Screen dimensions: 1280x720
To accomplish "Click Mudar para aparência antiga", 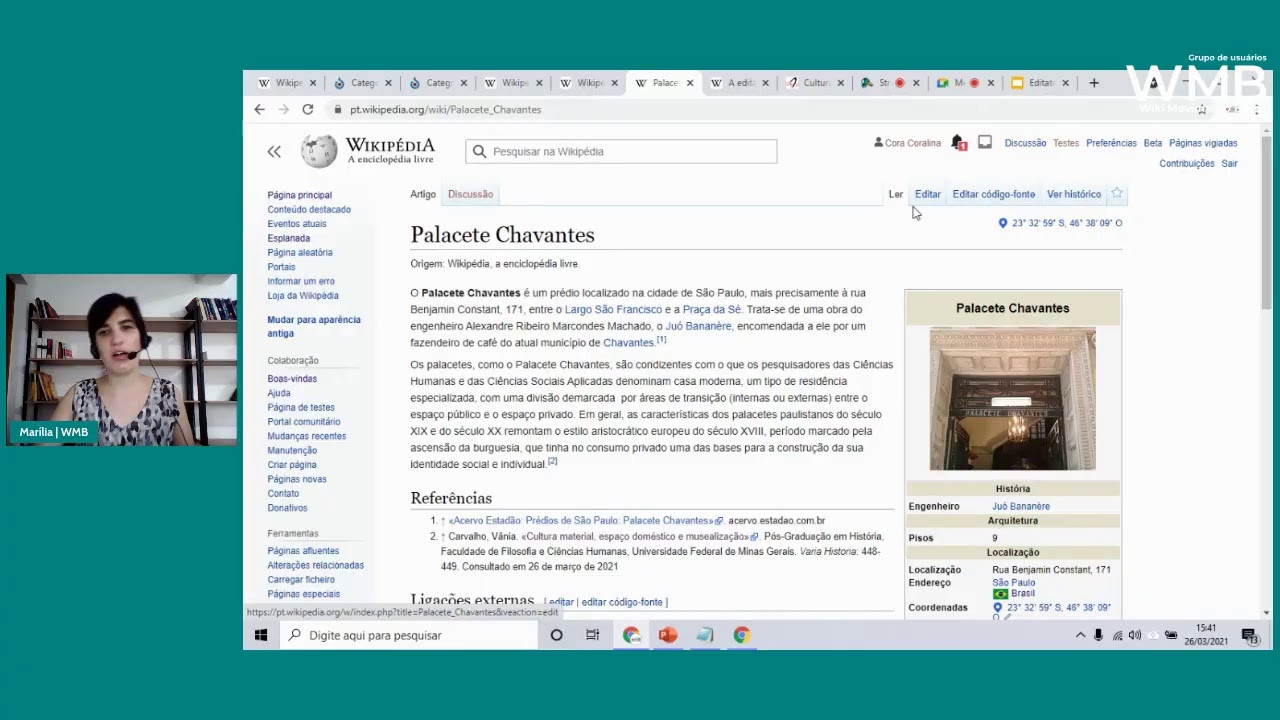I will pyautogui.click(x=314, y=326).
